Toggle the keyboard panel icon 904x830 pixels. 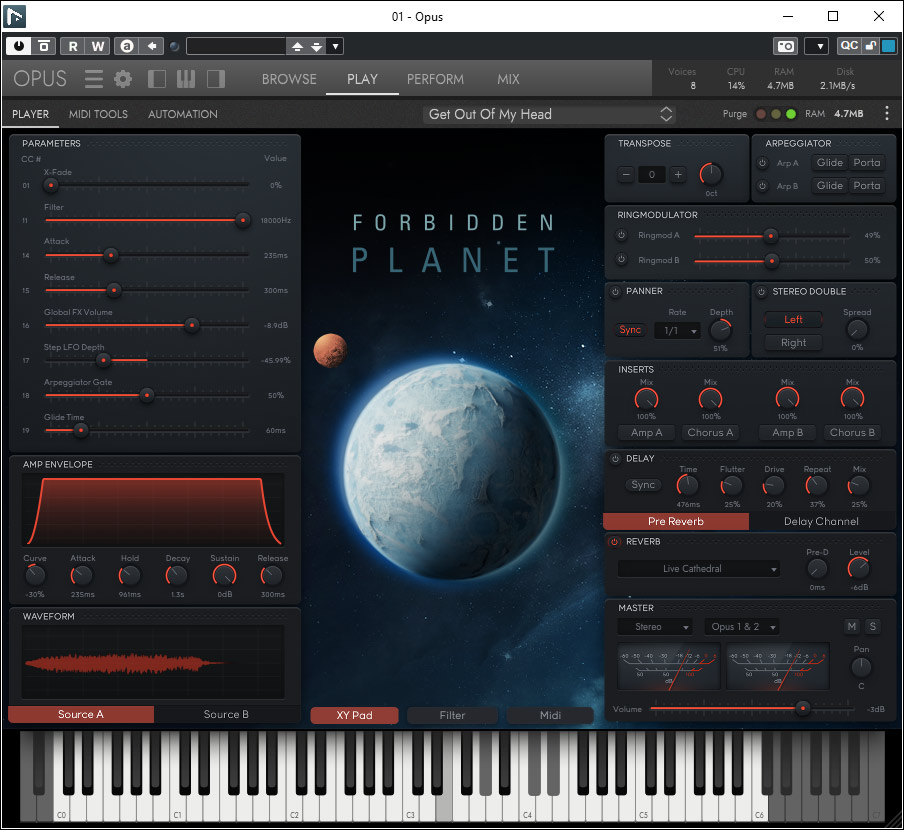[x=186, y=79]
